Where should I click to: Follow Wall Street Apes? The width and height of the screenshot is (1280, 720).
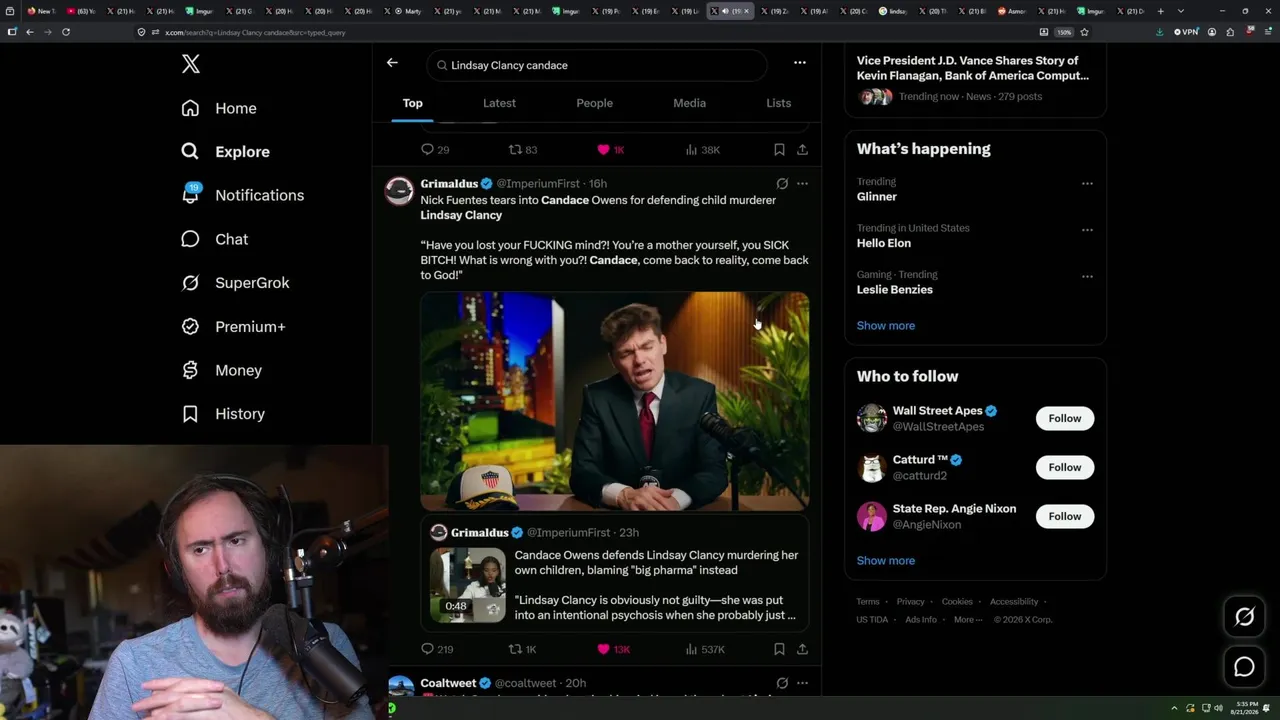[x=1065, y=418]
